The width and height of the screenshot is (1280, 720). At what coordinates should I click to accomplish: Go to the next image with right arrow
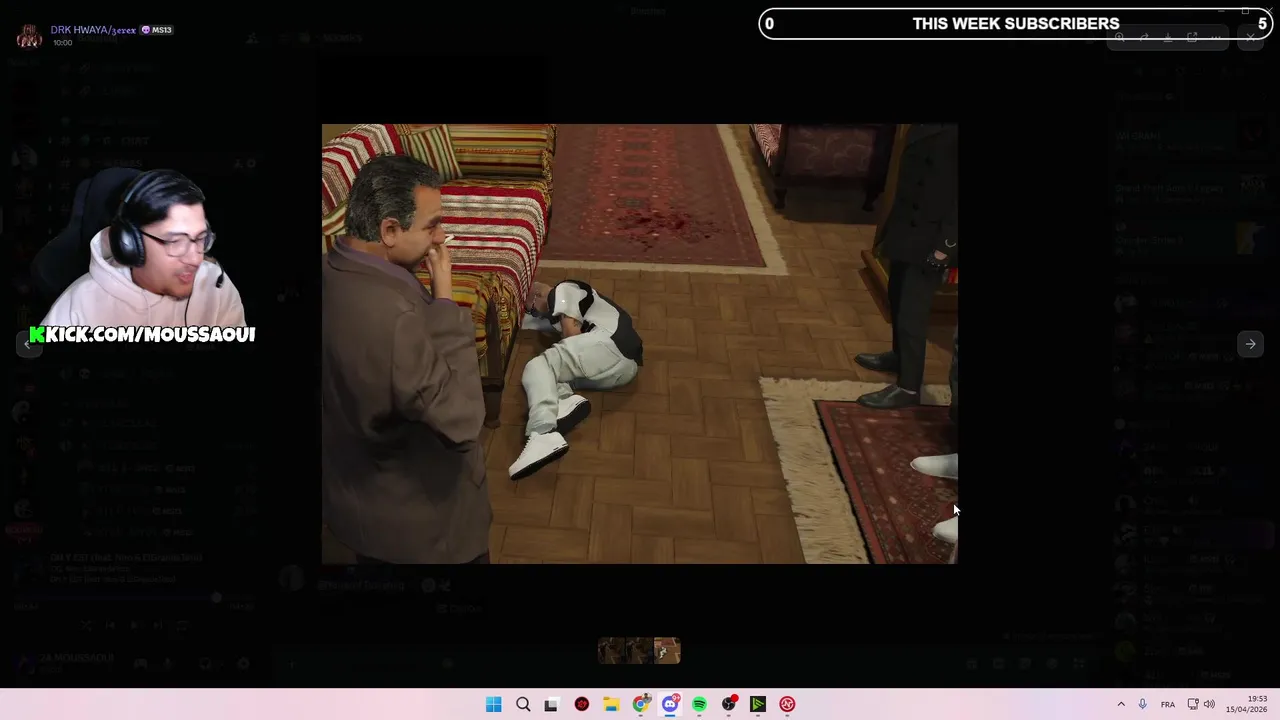pos(1250,344)
